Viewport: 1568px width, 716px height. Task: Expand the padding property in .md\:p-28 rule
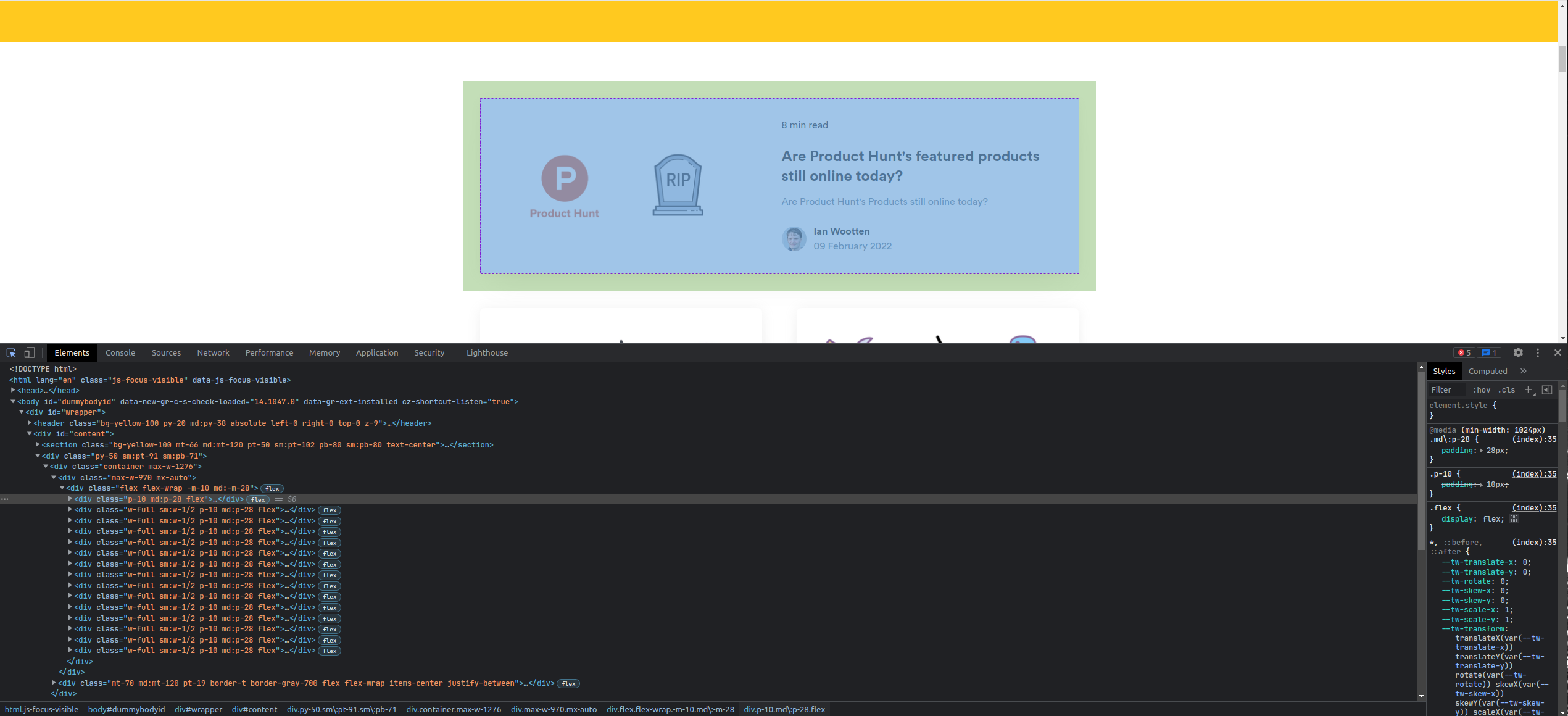(1482, 451)
